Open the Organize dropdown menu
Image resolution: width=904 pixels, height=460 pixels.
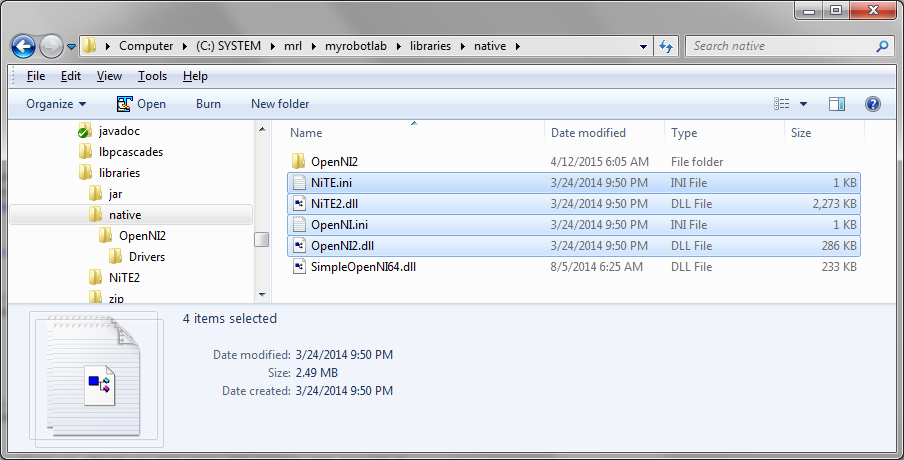(56, 104)
